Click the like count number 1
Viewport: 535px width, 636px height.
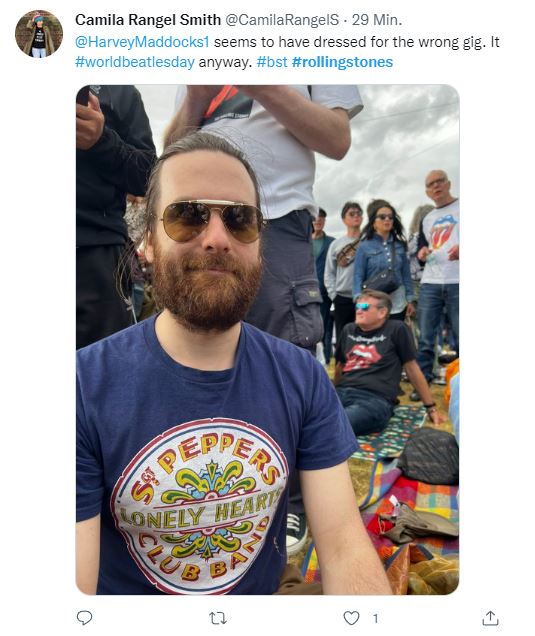[x=376, y=619]
